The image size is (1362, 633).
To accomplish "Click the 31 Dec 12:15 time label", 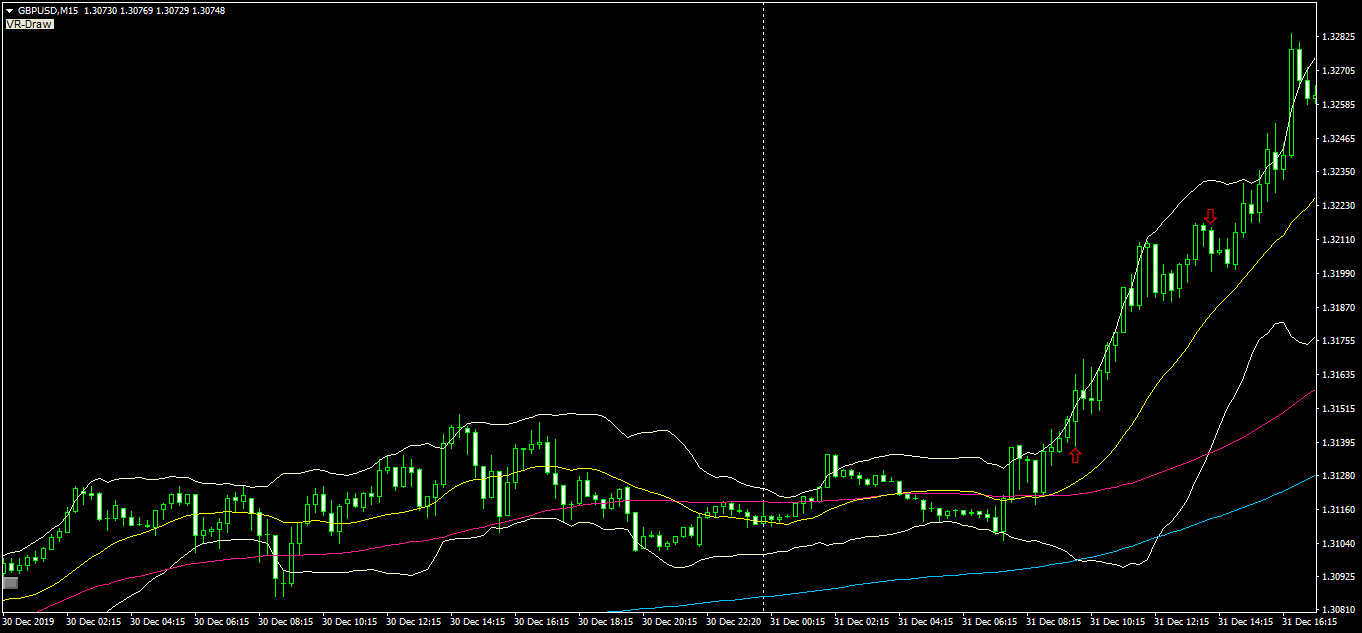I will tap(1181, 622).
